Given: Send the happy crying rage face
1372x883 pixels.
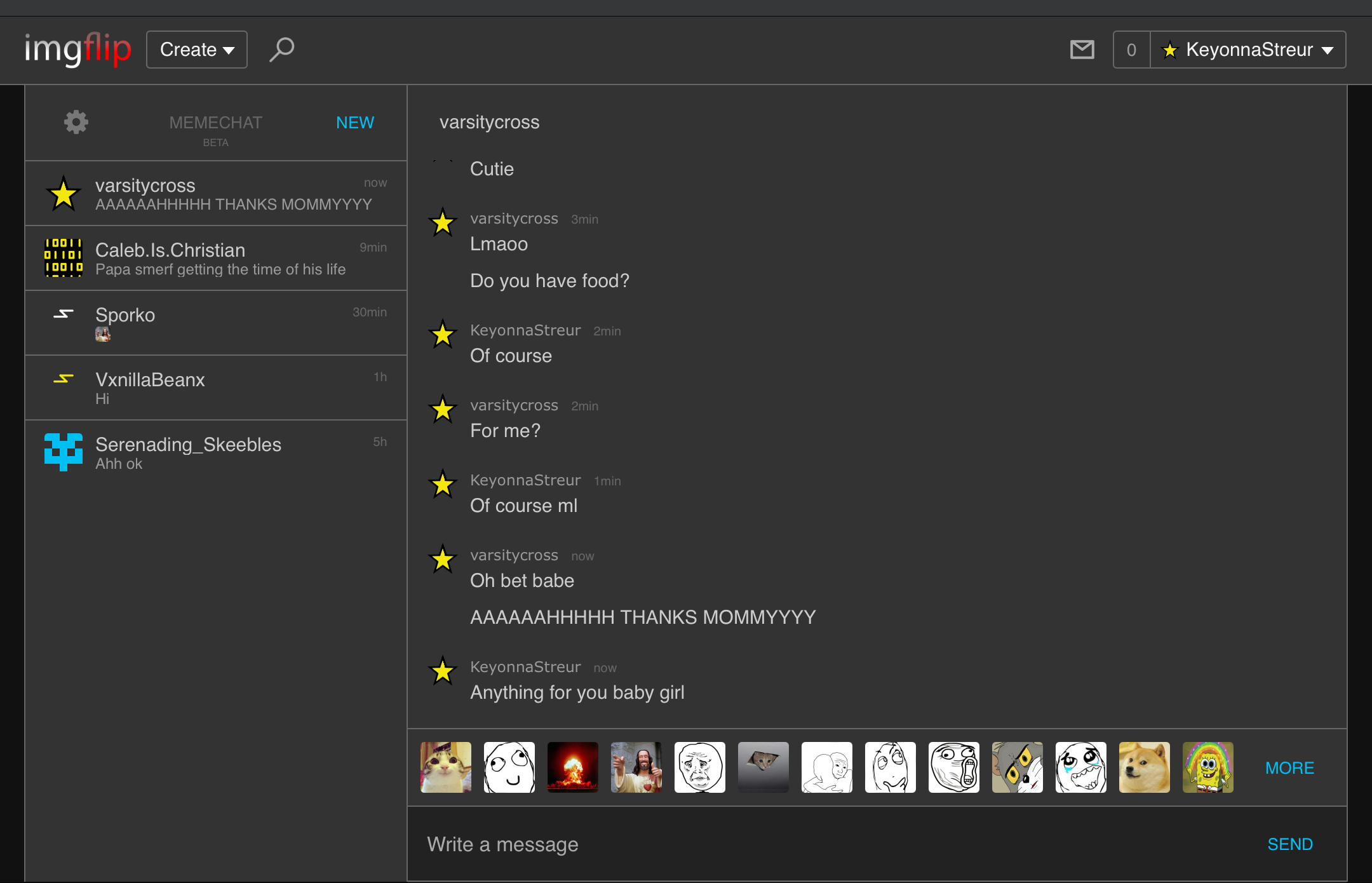Looking at the screenshot, I should point(1081,767).
